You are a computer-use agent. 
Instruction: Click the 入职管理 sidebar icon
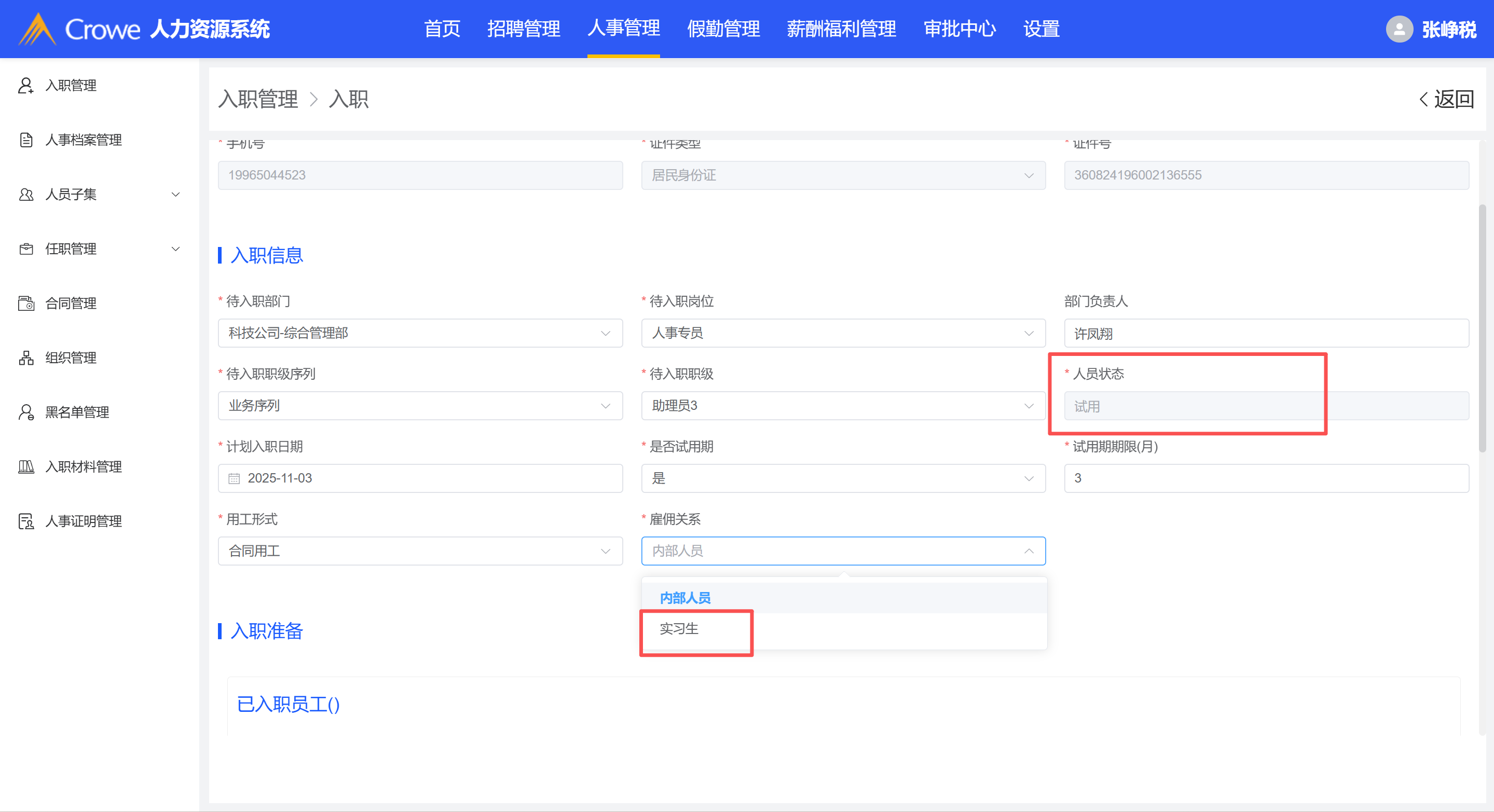[25, 85]
